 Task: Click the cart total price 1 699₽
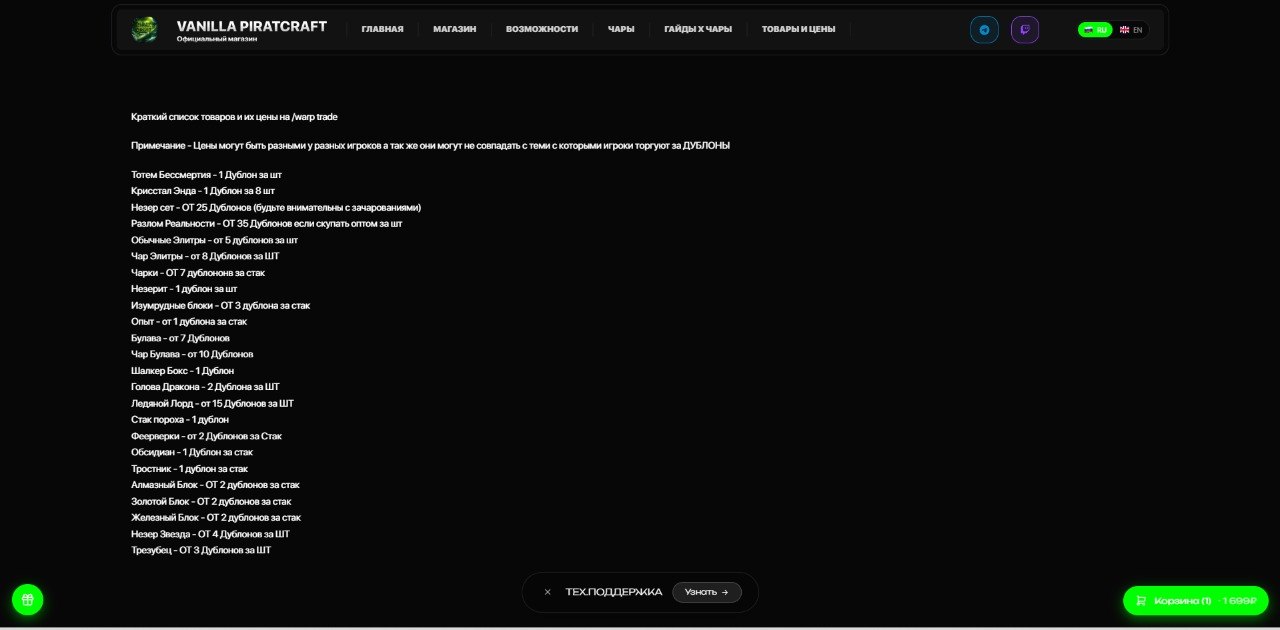[1239, 601]
